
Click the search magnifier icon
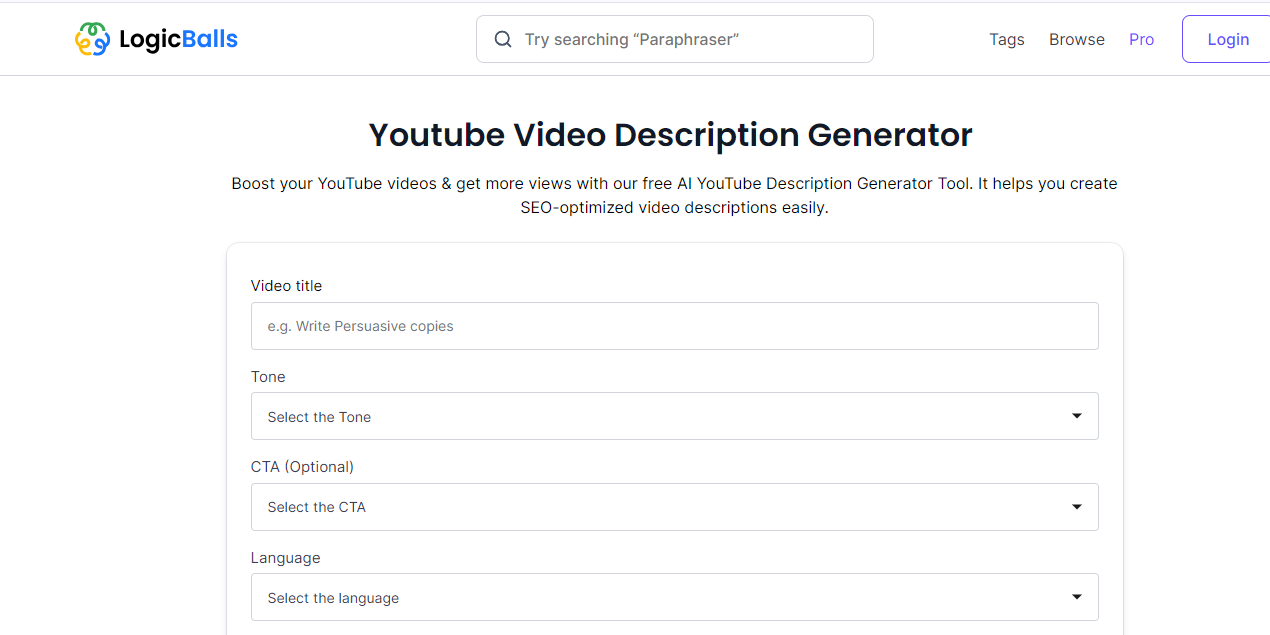[503, 39]
